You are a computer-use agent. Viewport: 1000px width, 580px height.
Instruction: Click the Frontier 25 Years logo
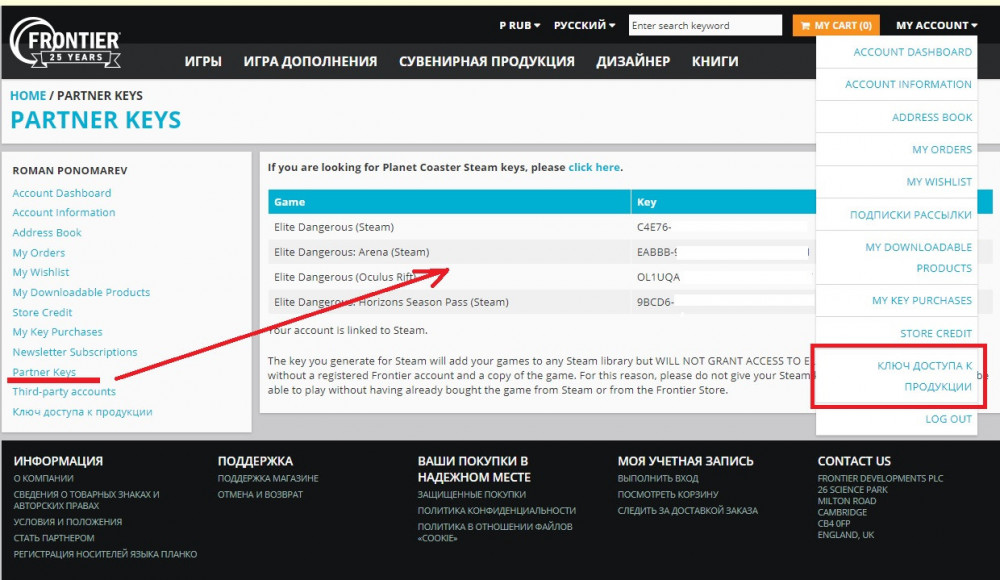click(x=65, y=43)
